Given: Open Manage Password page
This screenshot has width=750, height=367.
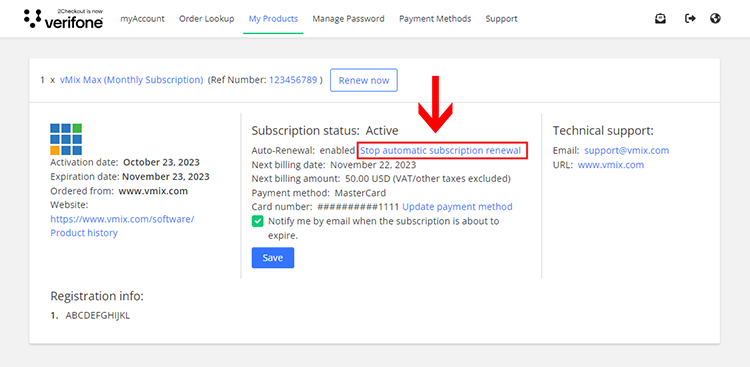Looking at the screenshot, I should tap(348, 19).
